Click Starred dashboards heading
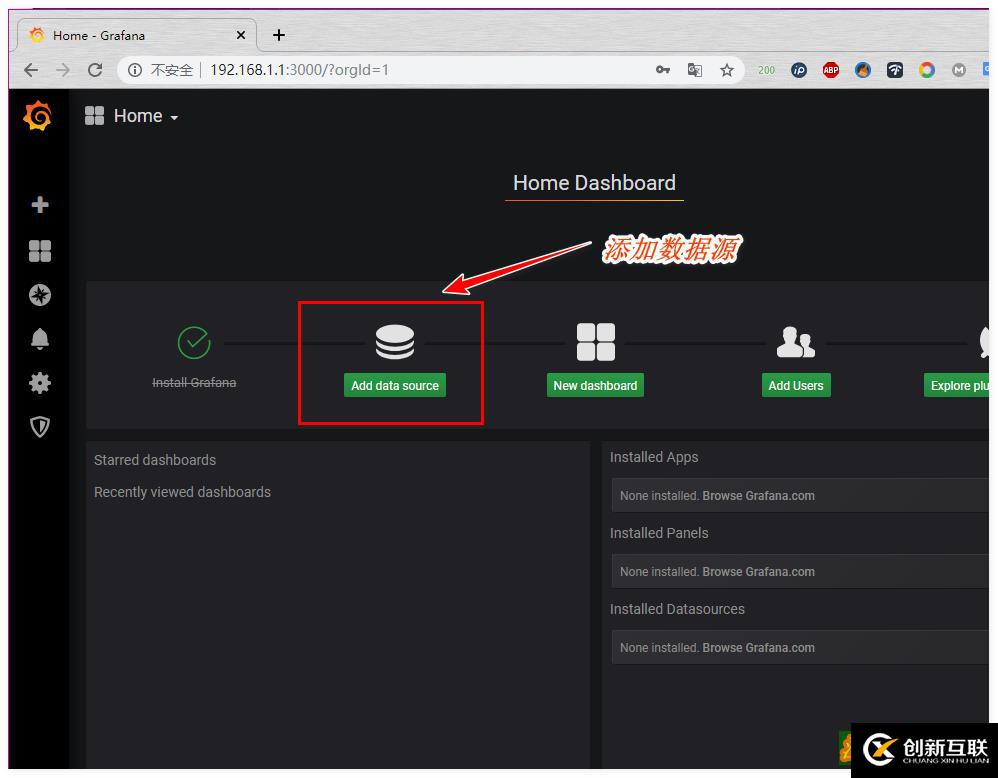Image resolution: width=998 pixels, height=778 pixels. coord(155,460)
